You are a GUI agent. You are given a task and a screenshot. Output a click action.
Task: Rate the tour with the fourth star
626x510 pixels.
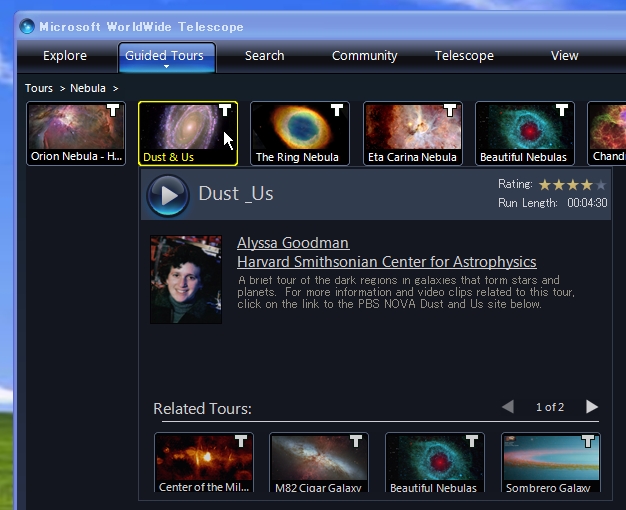click(586, 185)
